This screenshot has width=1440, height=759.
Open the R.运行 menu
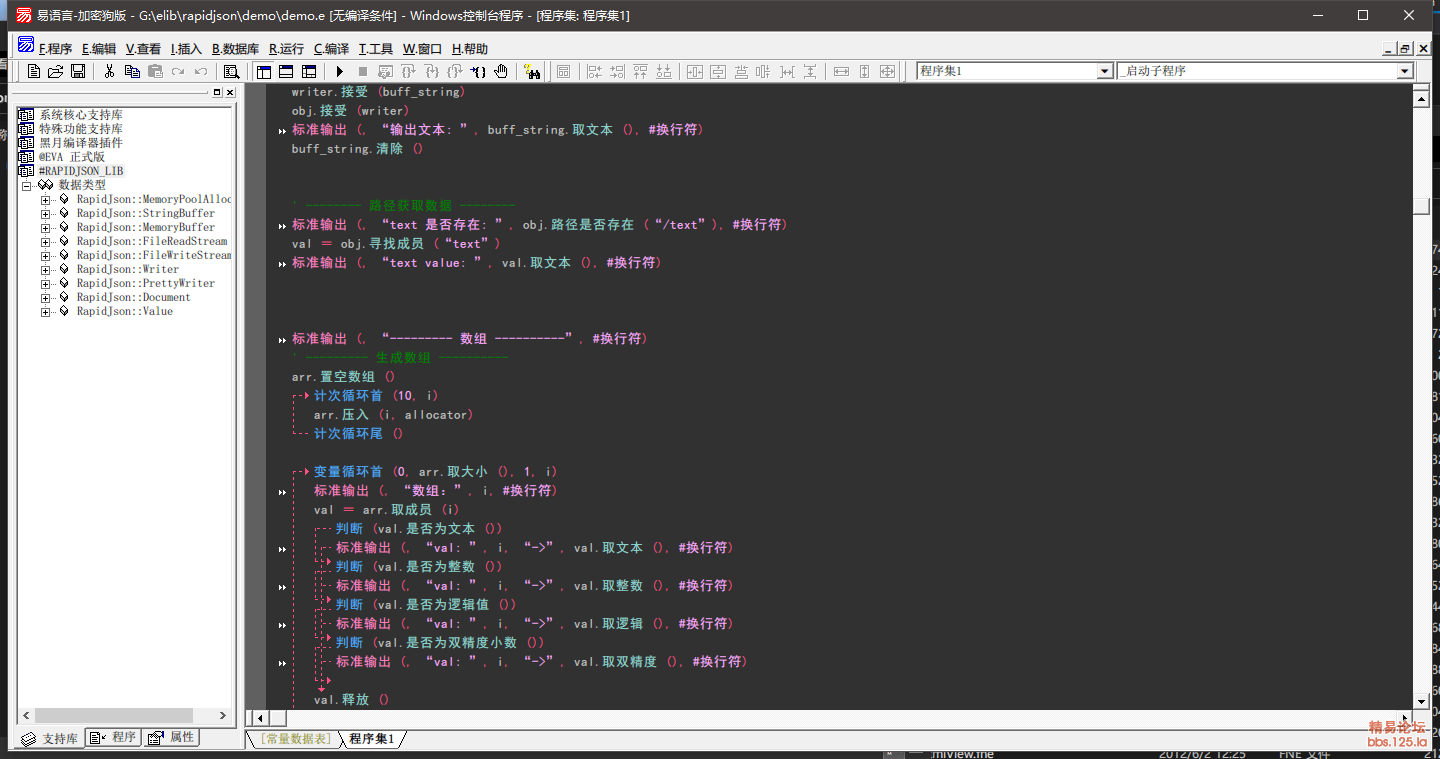(286, 49)
